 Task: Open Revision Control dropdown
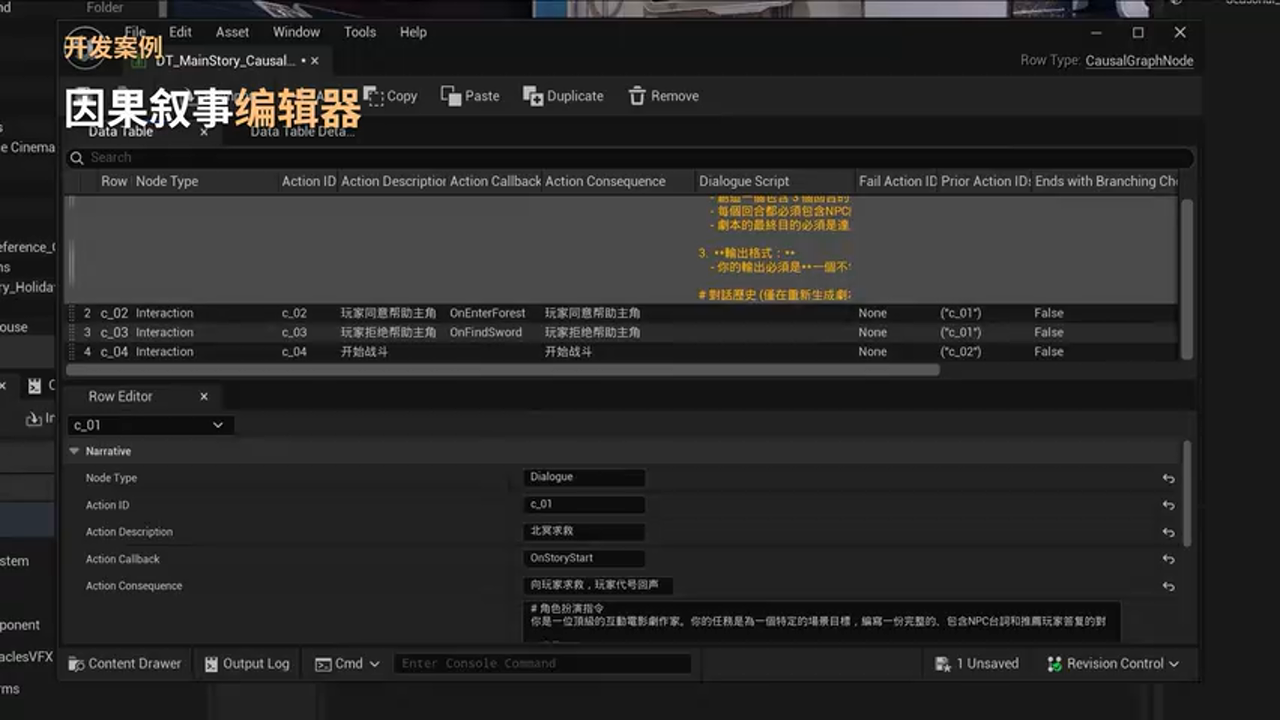[1113, 663]
